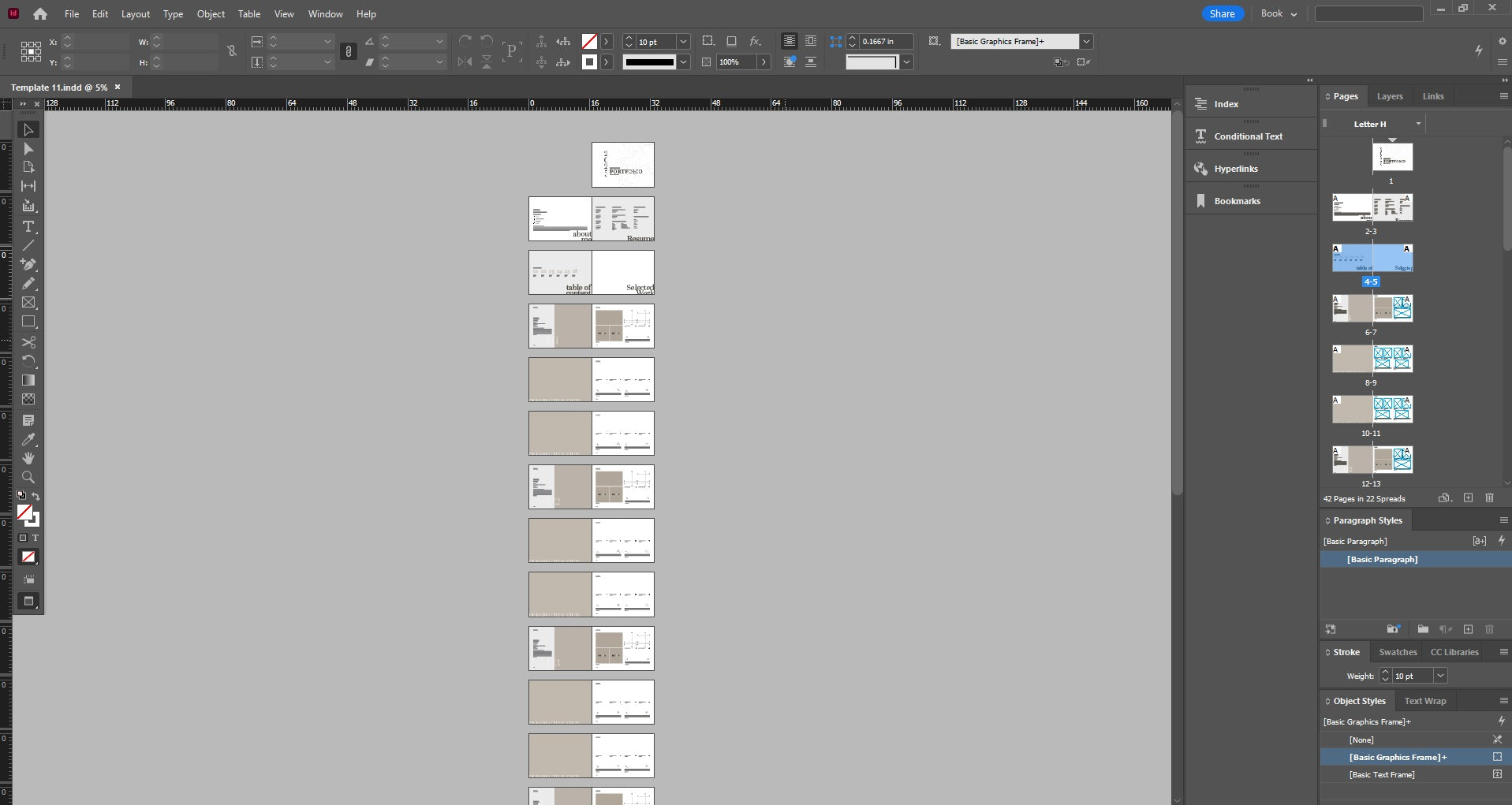
Task: Click the fill color swatch in toolbox
Action: 24,512
